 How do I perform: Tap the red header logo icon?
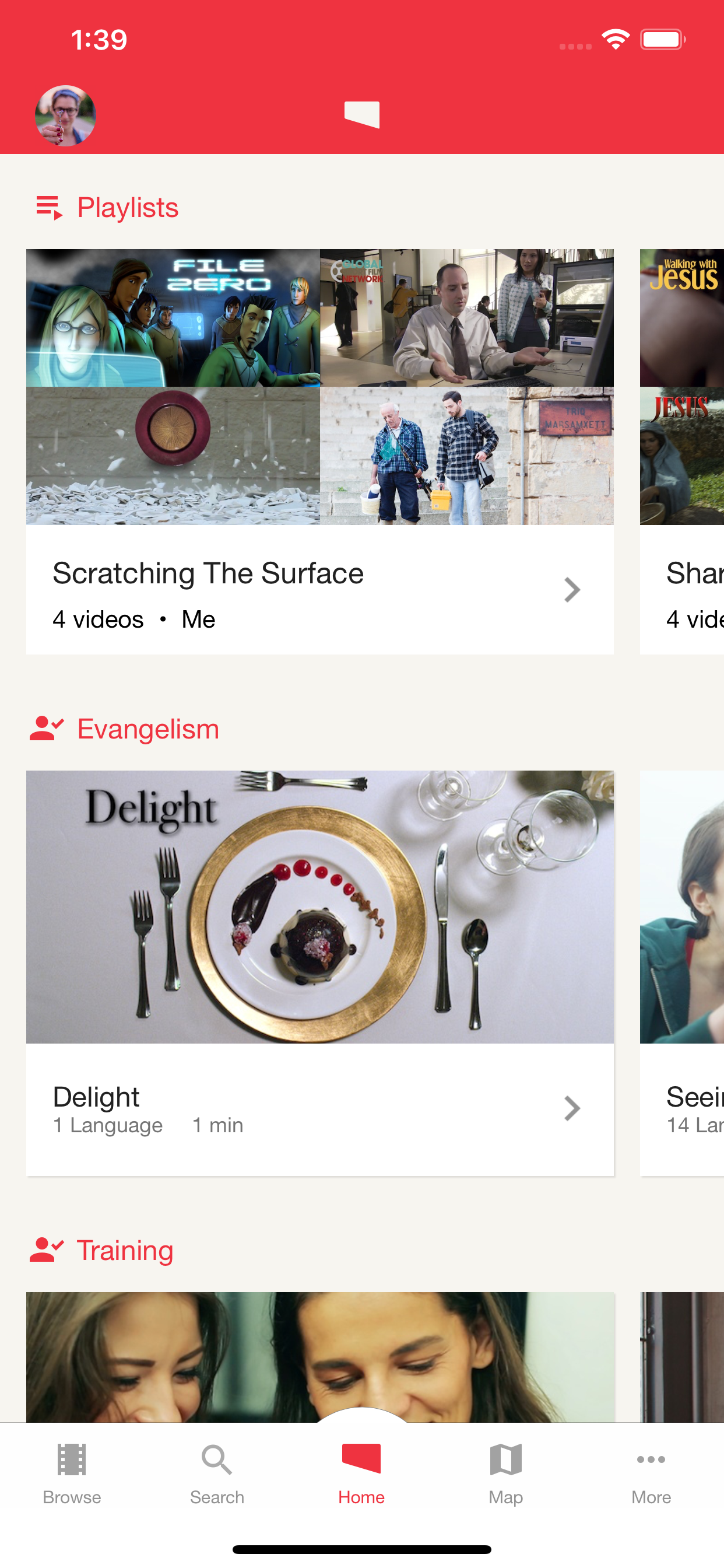[362, 114]
